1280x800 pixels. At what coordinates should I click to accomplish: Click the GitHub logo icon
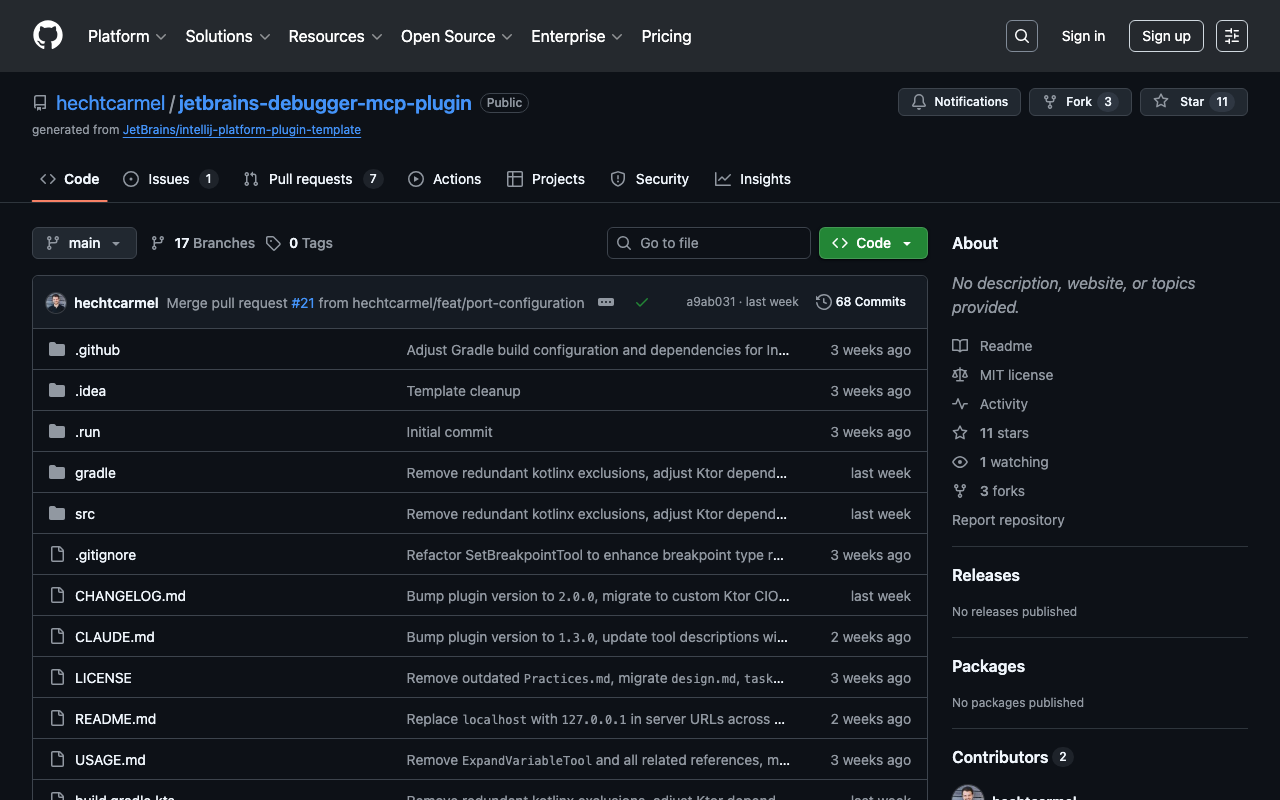pos(48,36)
